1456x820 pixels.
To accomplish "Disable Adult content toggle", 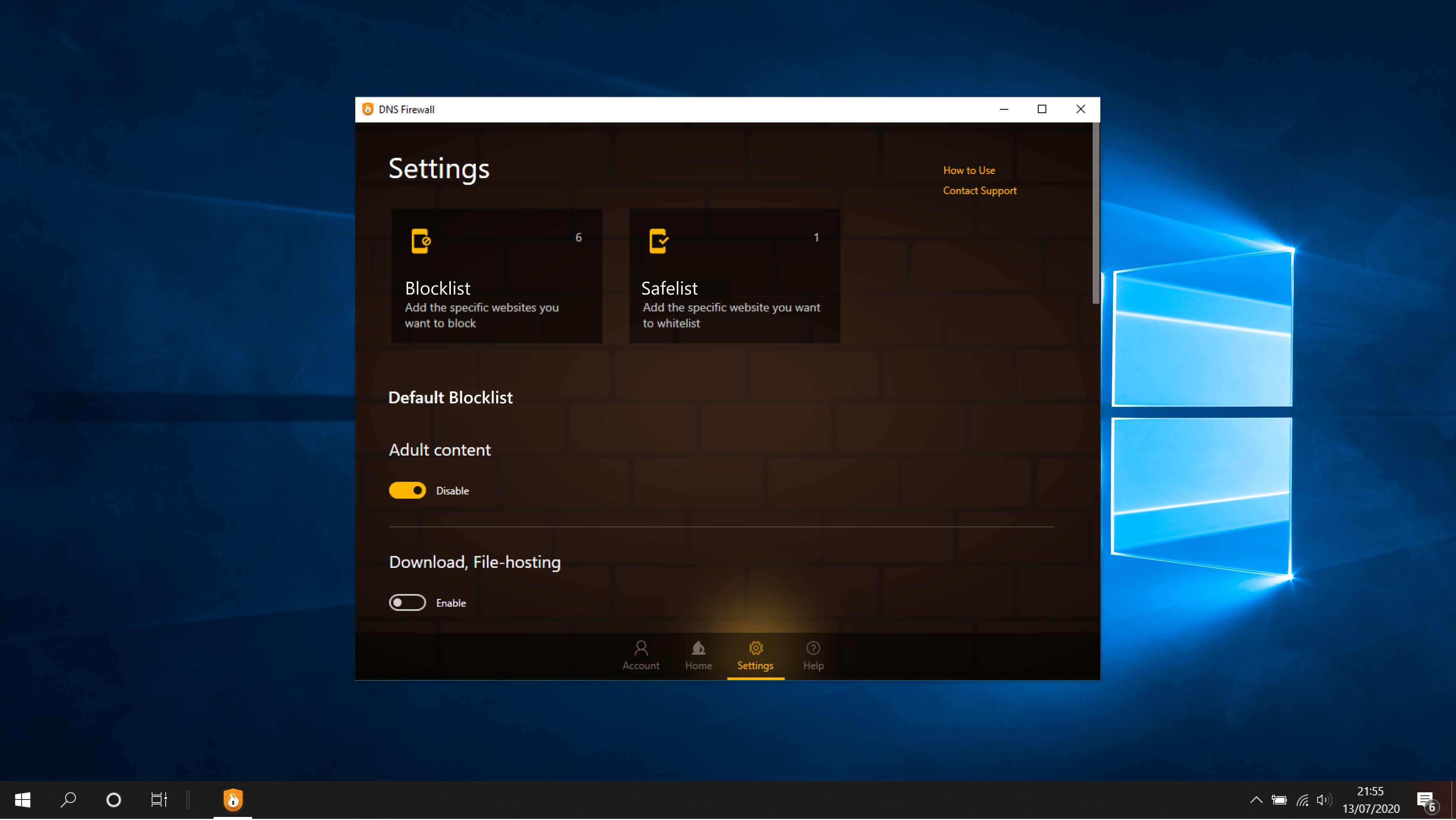I will click(408, 490).
